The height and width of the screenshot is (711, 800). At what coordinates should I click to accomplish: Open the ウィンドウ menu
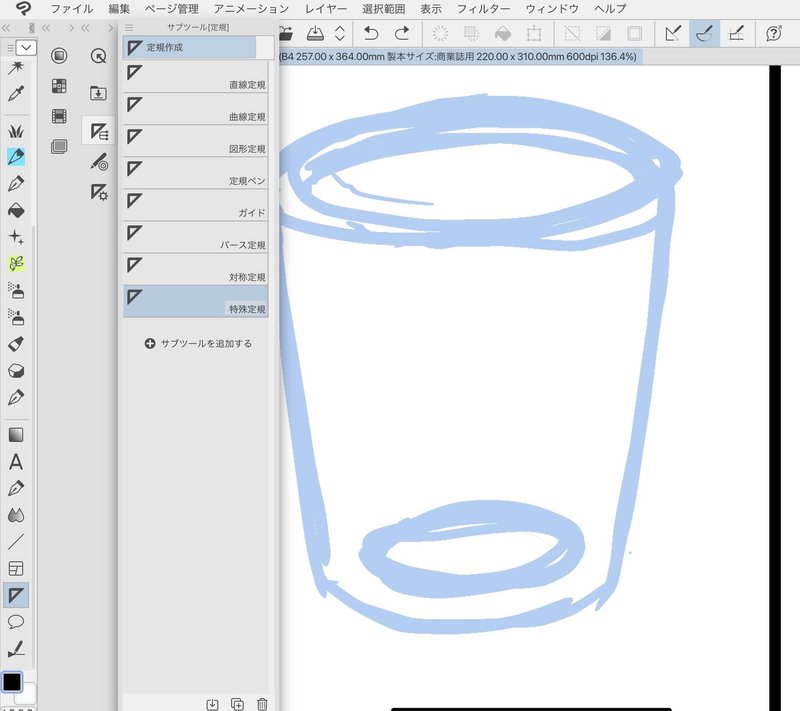552,9
